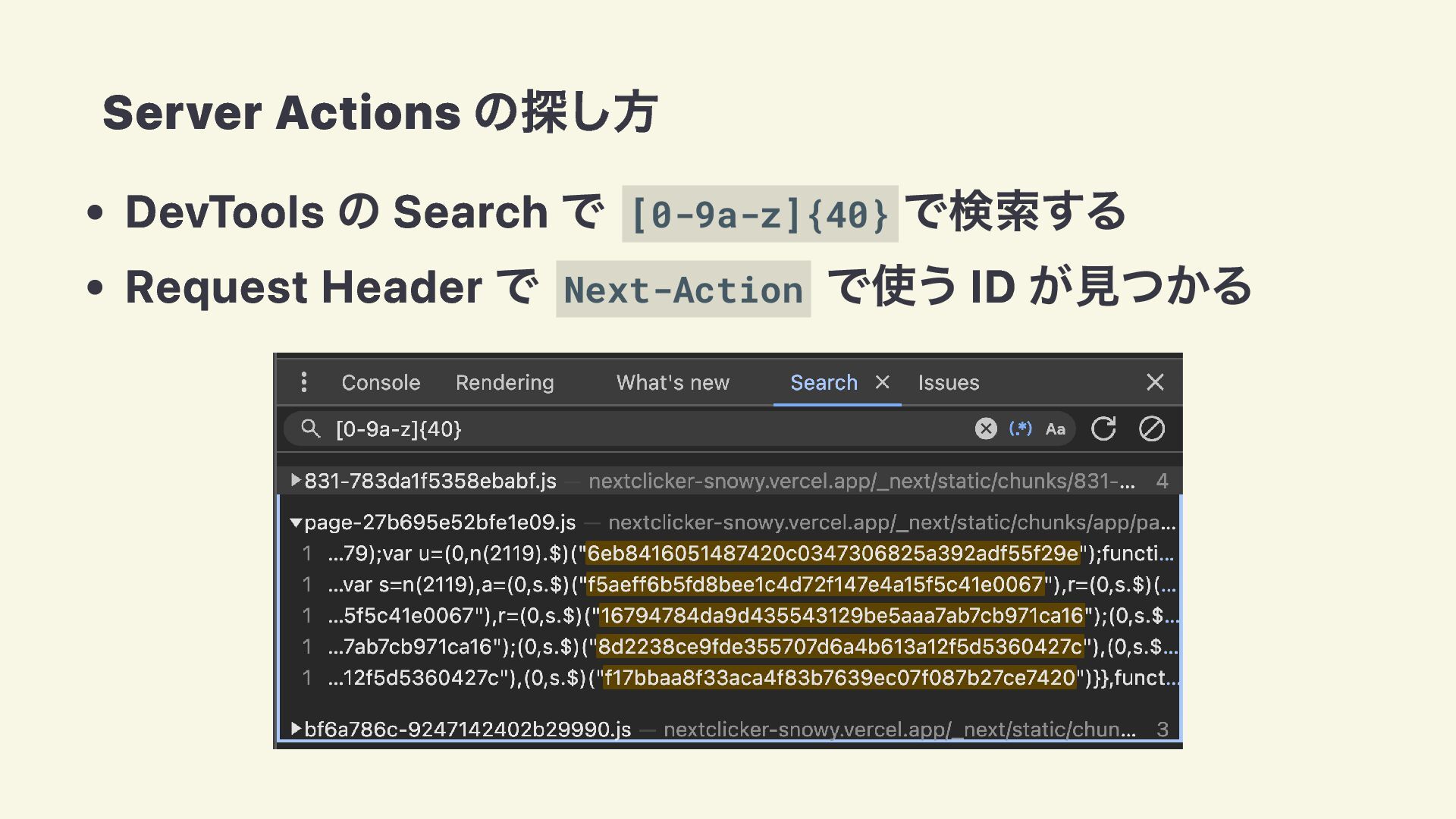Toggle the regular expression (.*) option
This screenshot has height=819, width=1456.
[x=1020, y=429]
